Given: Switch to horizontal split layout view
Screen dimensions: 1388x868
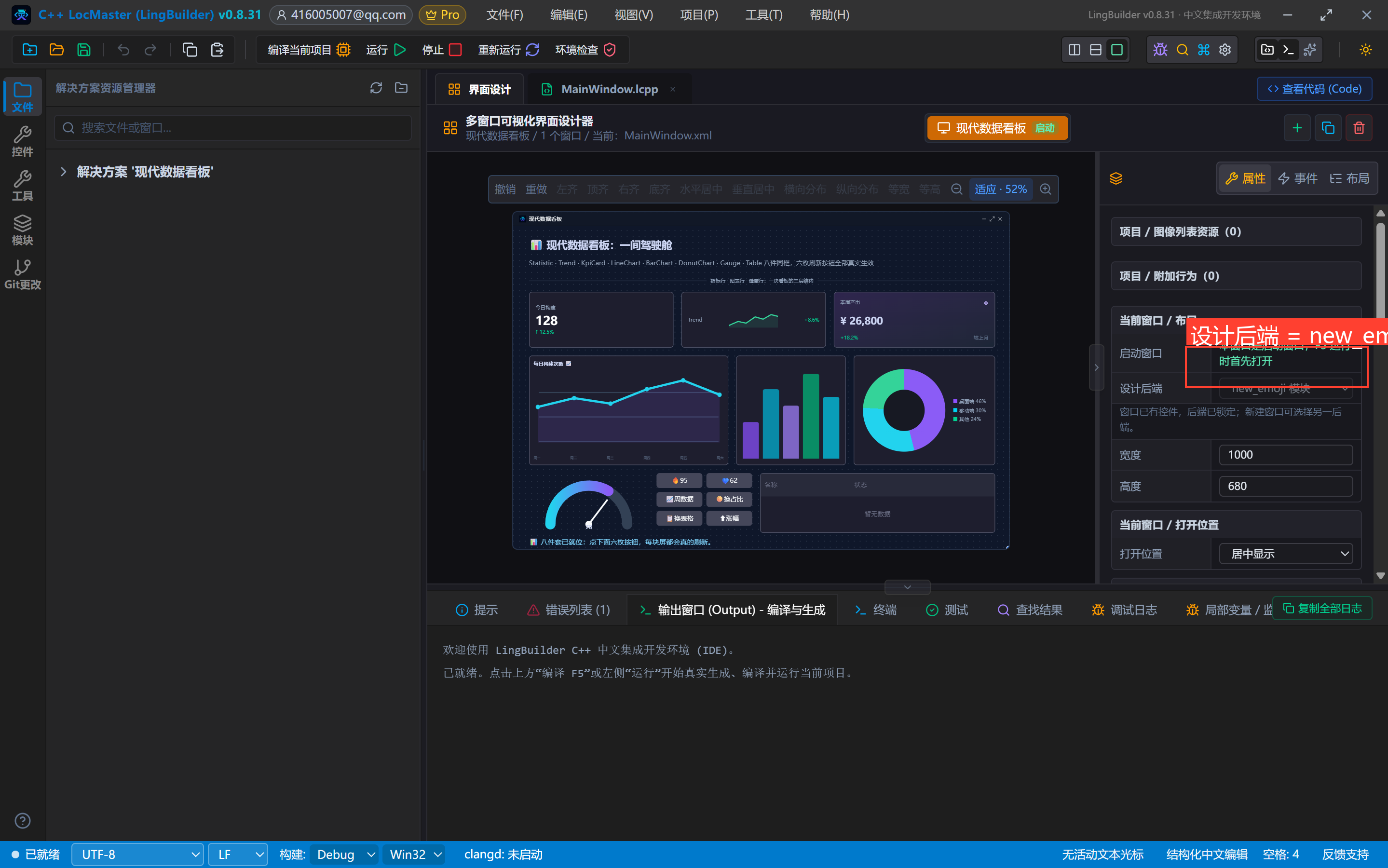Looking at the screenshot, I should (1095, 50).
